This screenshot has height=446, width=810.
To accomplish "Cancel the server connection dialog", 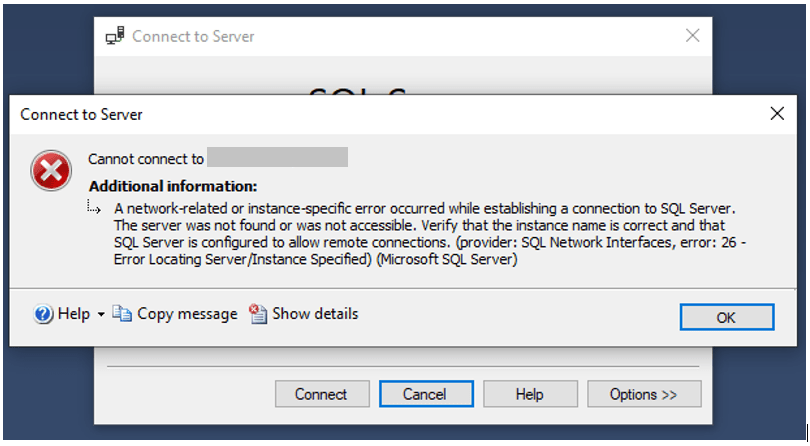I will pyautogui.click(x=426, y=394).
